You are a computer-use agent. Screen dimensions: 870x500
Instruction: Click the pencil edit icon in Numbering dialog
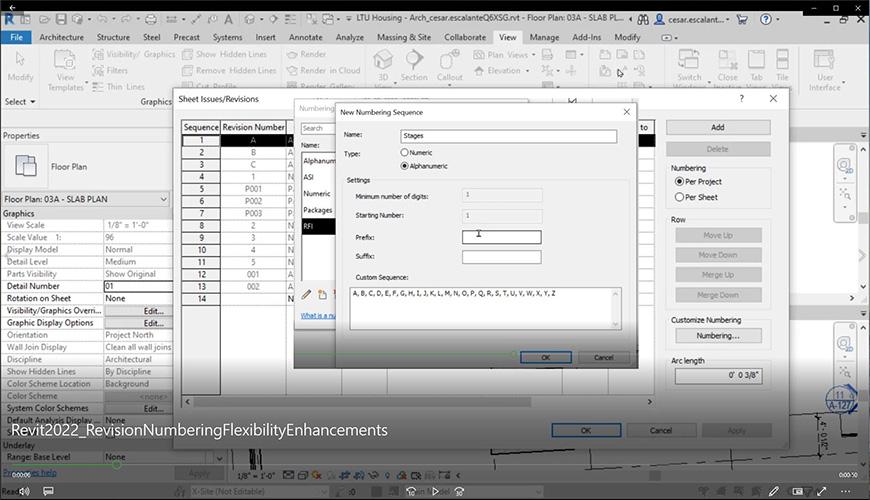306,295
